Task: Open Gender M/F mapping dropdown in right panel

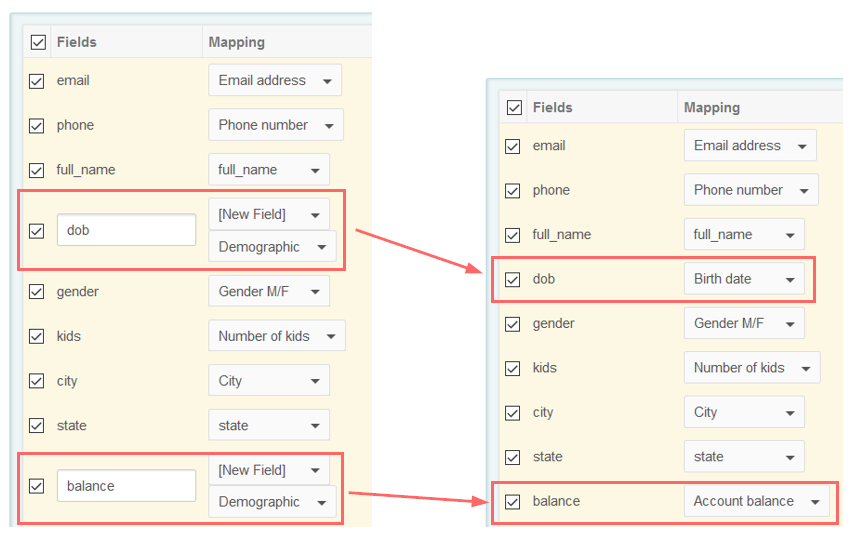Action: [744, 323]
